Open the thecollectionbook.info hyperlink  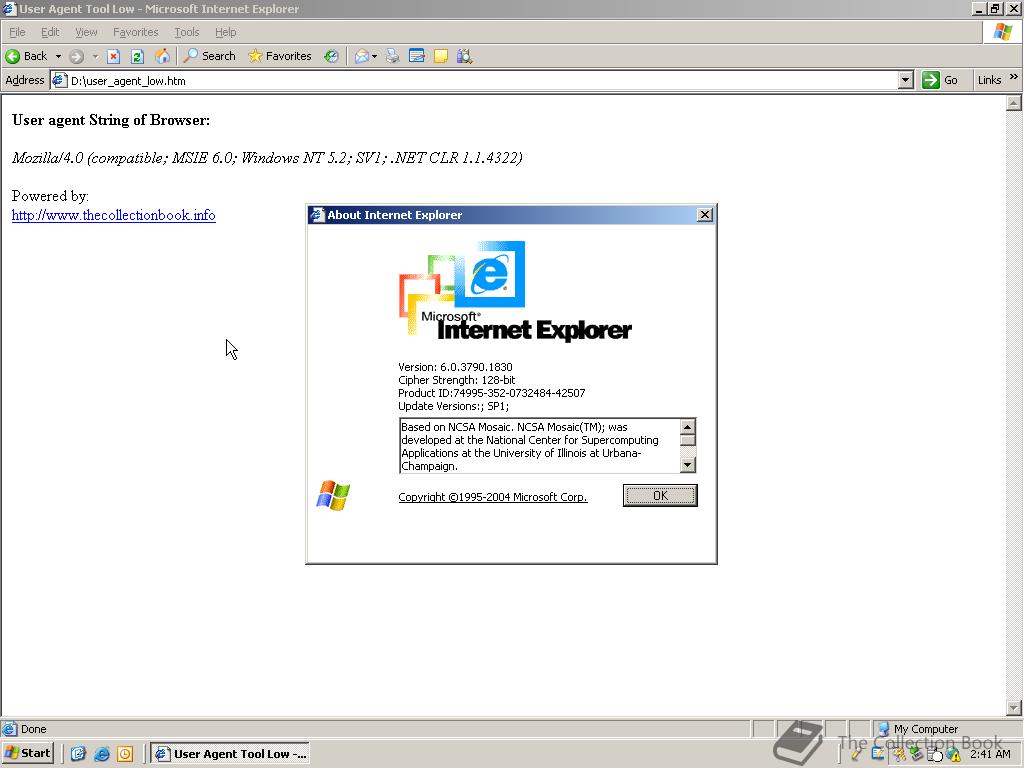click(114, 215)
